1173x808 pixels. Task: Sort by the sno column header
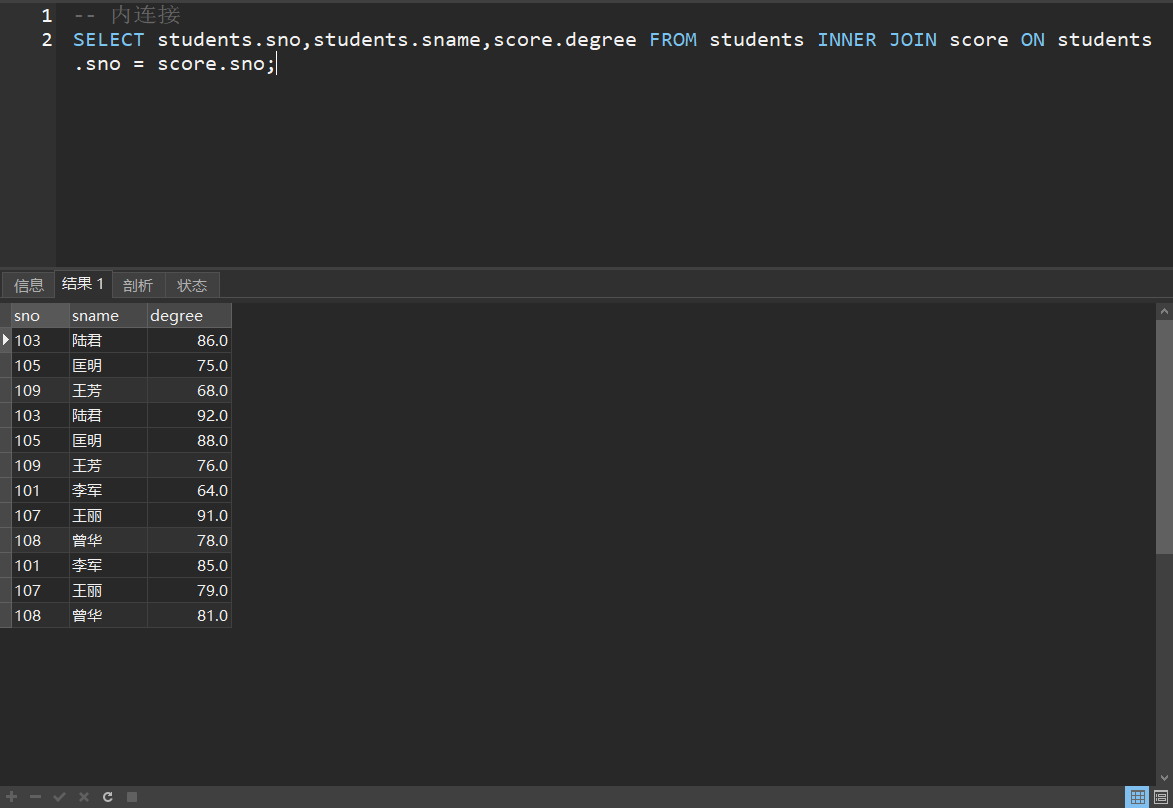(x=40, y=316)
